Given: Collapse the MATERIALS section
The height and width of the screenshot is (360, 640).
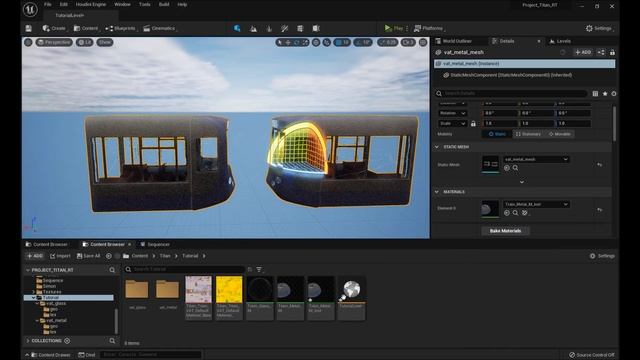Looking at the screenshot, I should click(x=437, y=191).
